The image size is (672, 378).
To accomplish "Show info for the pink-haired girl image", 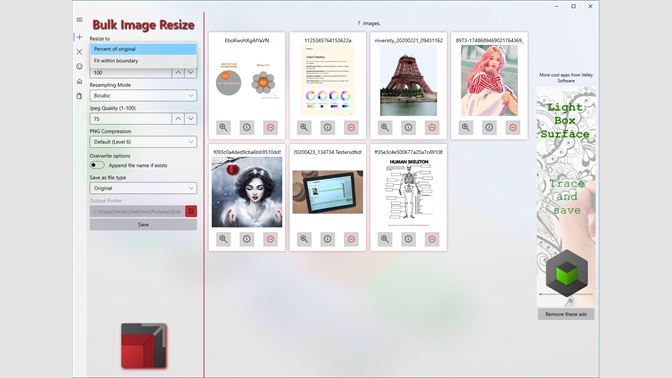I will (489, 127).
